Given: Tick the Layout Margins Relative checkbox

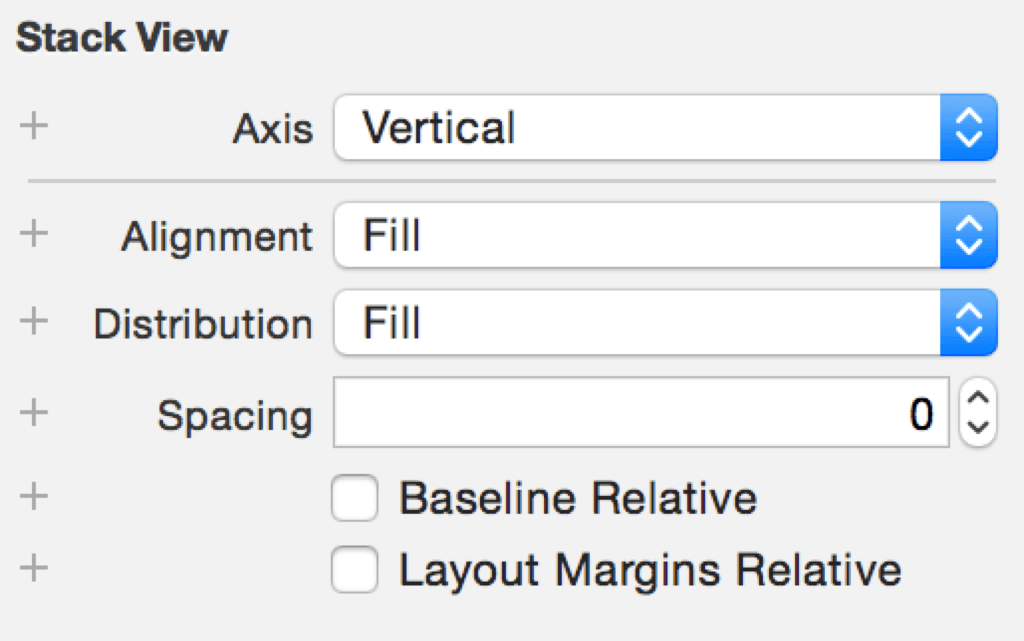Looking at the screenshot, I should coord(355,570).
